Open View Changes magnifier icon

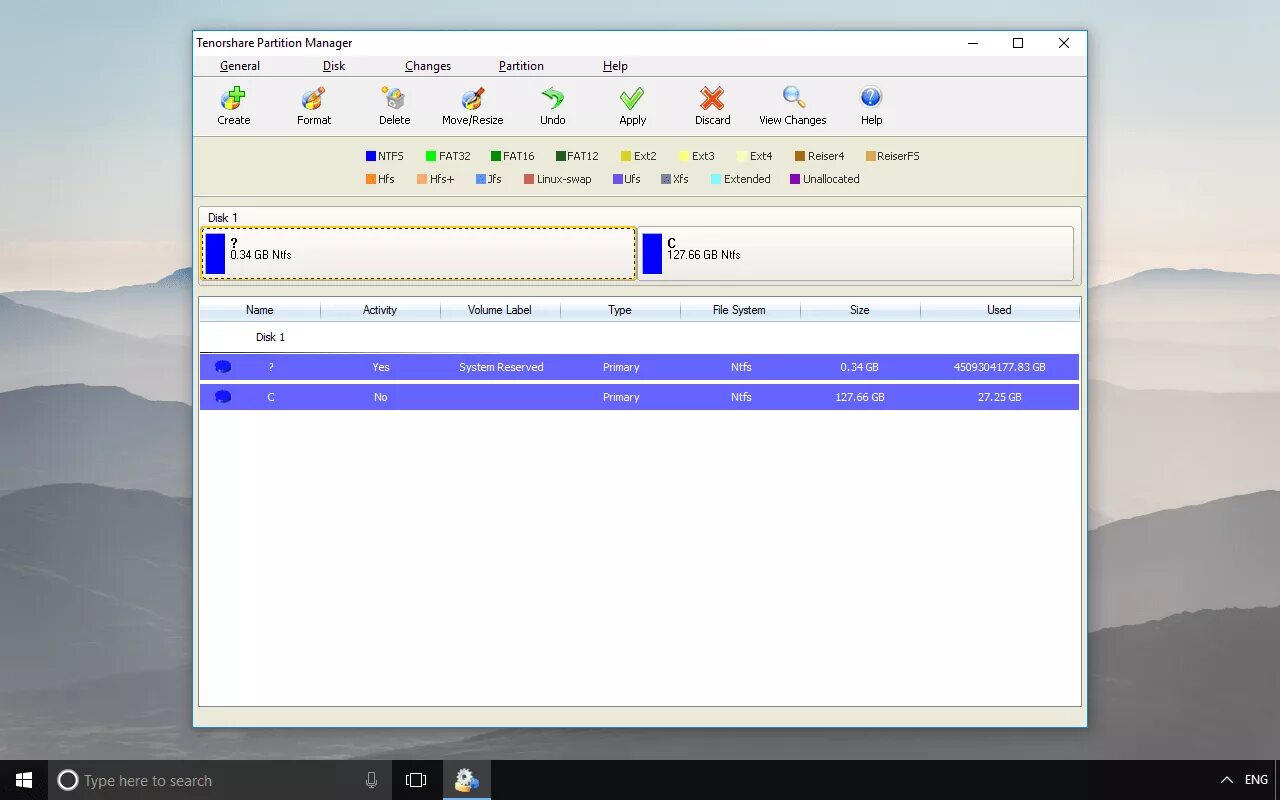pyautogui.click(x=793, y=98)
